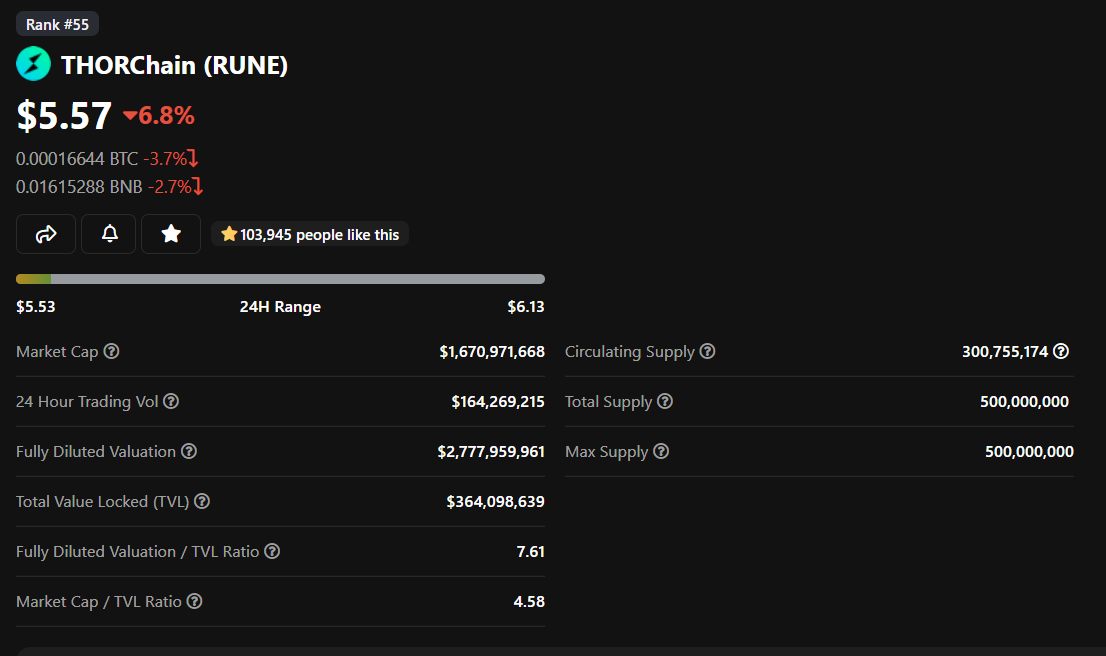The width and height of the screenshot is (1106, 656).
Task: Click the Market Cap/TVL ratio value 4.58
Action: [x=529, y=602]
